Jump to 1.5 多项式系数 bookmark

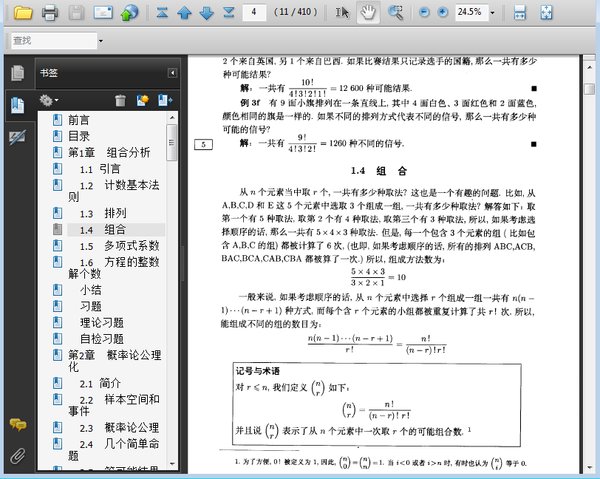coord(119,246)
